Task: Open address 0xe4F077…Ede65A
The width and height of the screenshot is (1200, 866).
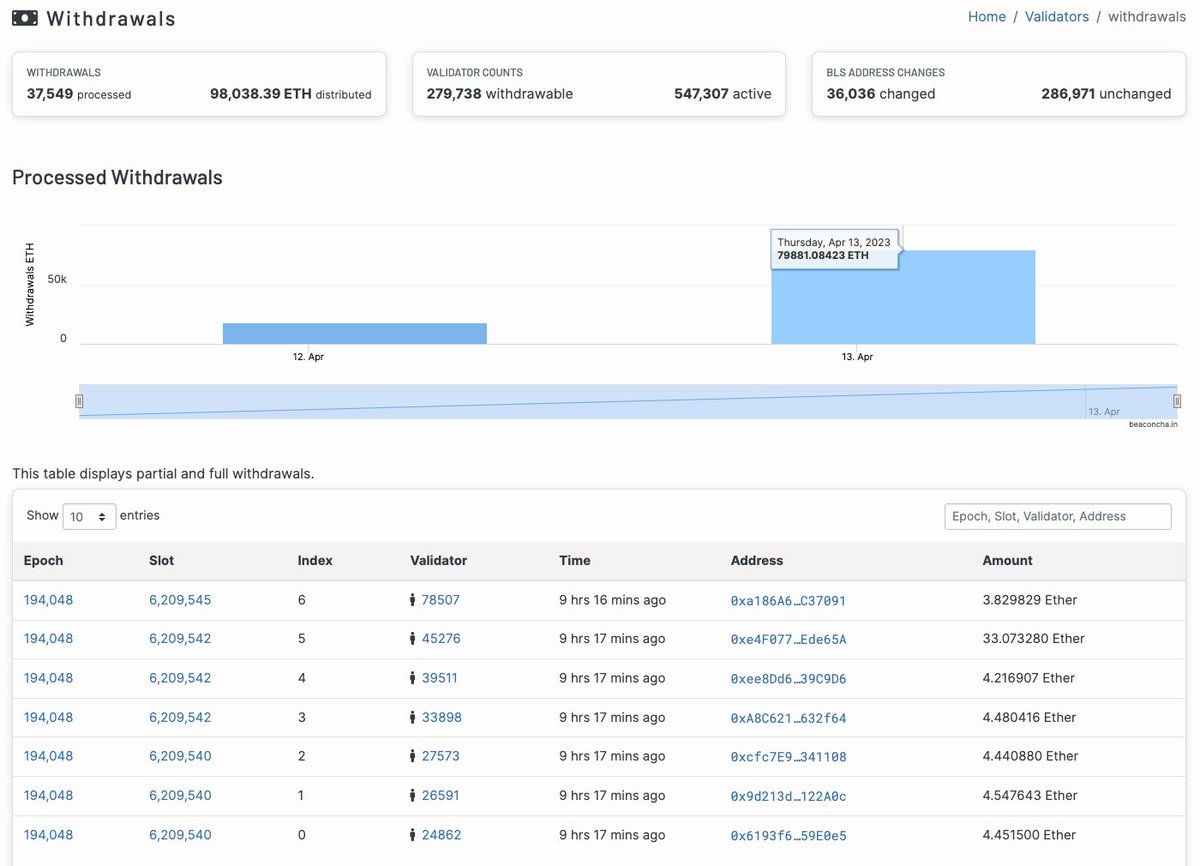Action: click(x=789, y=639)
